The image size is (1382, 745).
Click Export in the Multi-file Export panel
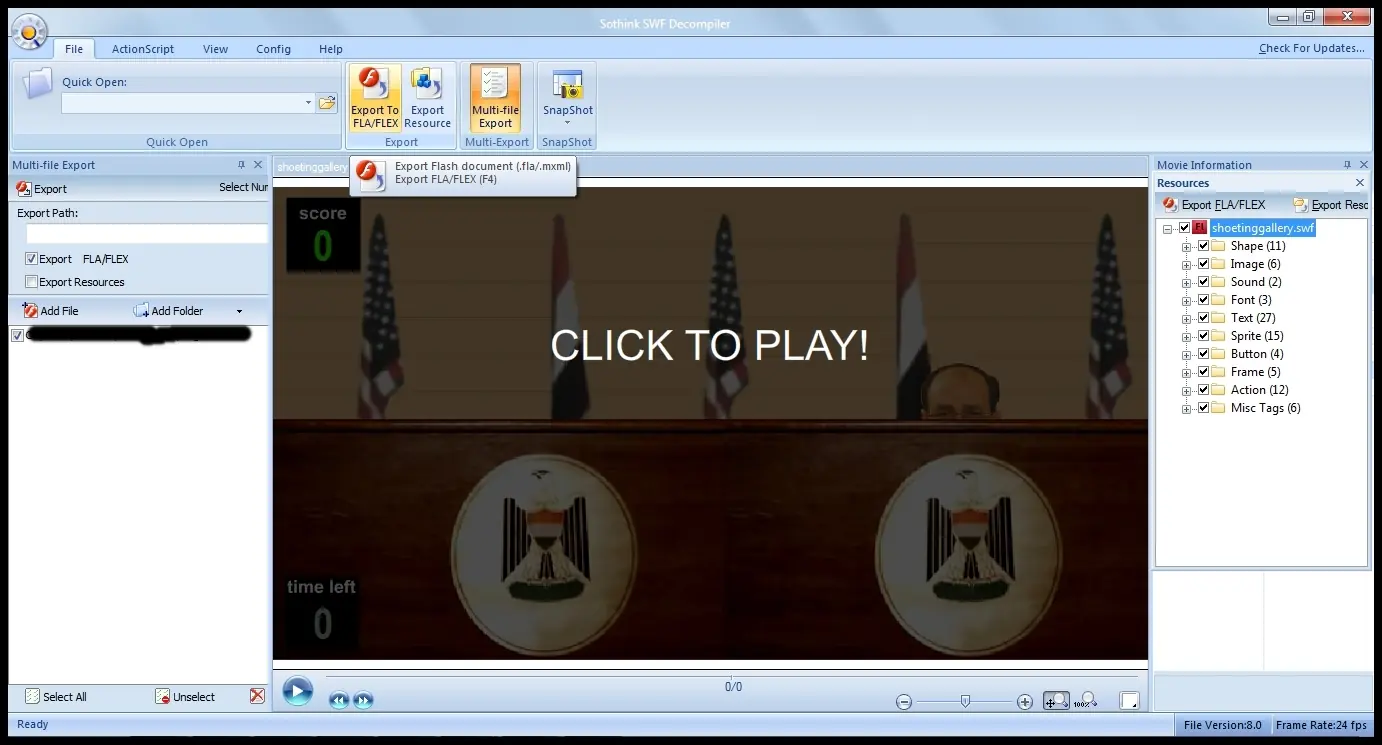click(42, 188)
